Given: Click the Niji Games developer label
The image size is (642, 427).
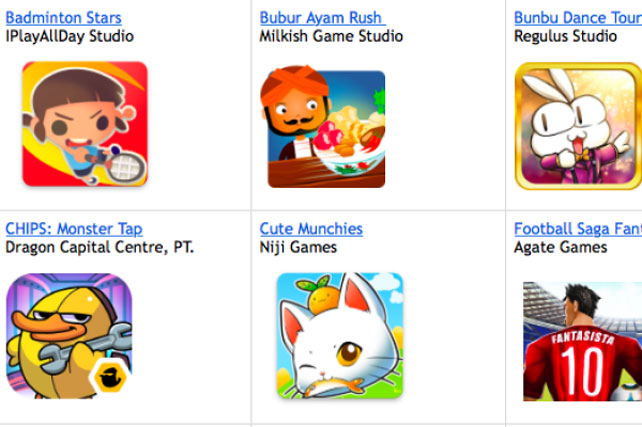Looking at the screenshot, I should click(x=298, y=248).
